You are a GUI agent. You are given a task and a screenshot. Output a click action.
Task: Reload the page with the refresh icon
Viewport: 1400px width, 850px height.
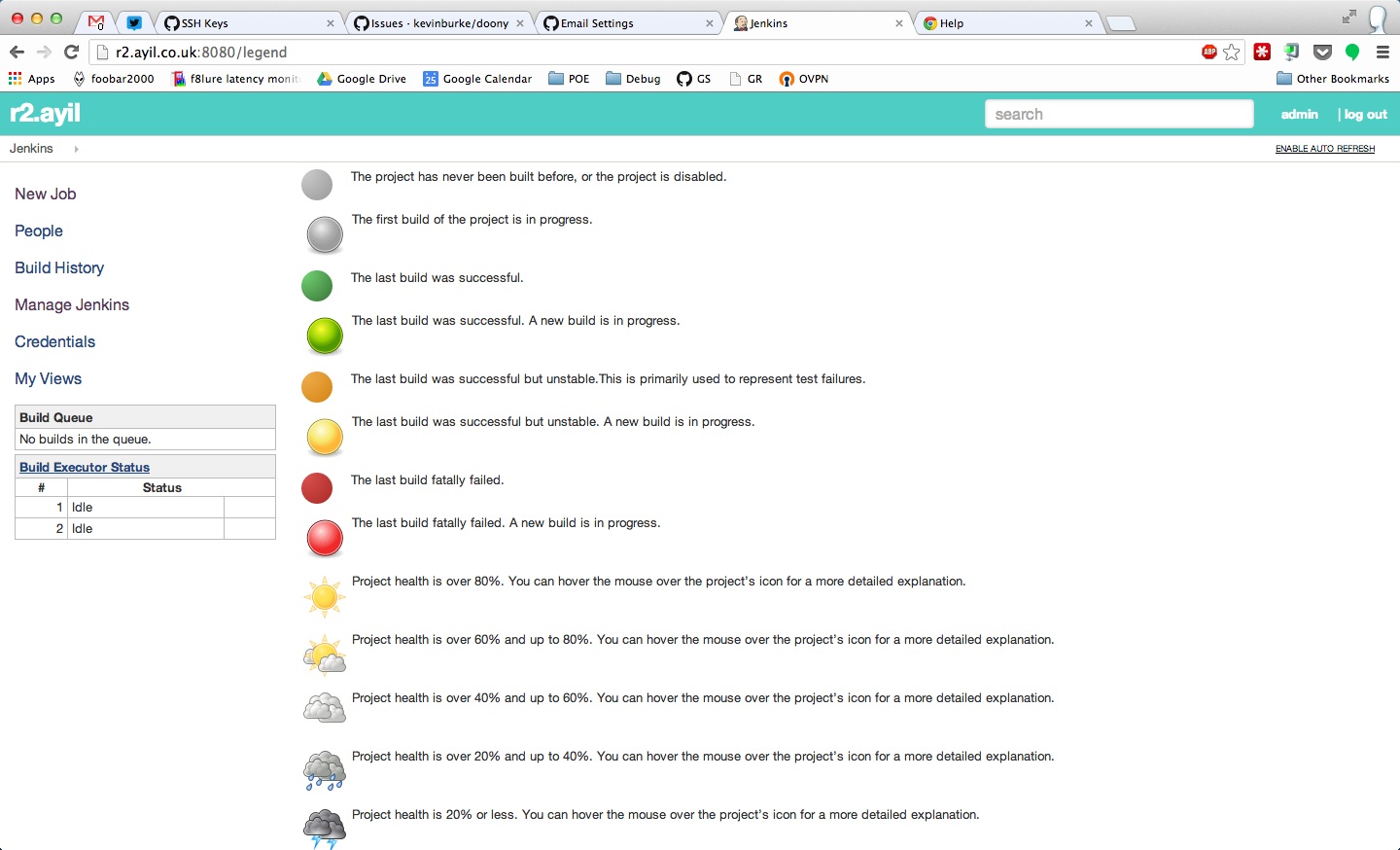(71, 53)
